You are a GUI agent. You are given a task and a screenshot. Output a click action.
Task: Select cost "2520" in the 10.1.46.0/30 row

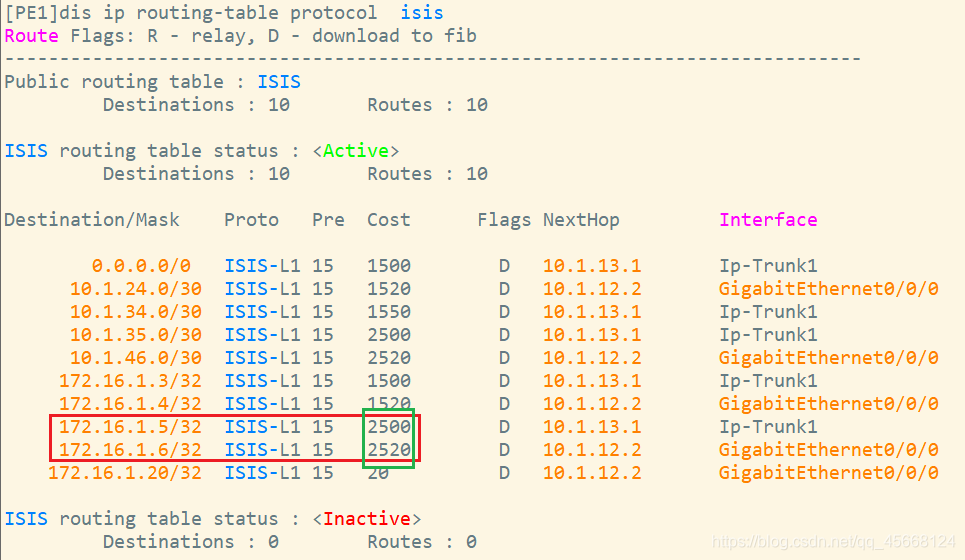click(389, 358)
